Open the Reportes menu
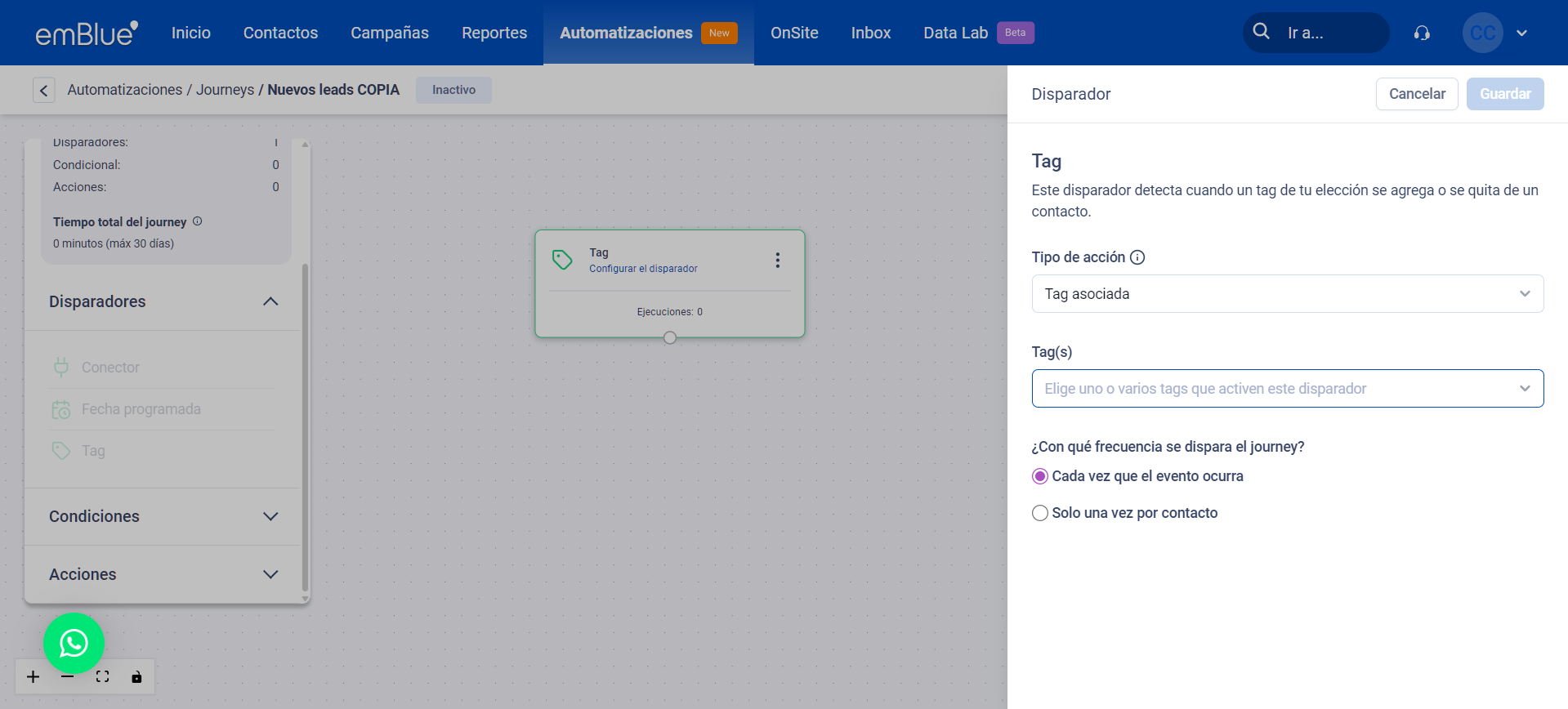This screenshot has width=1568, height=709. click(494, 33)
